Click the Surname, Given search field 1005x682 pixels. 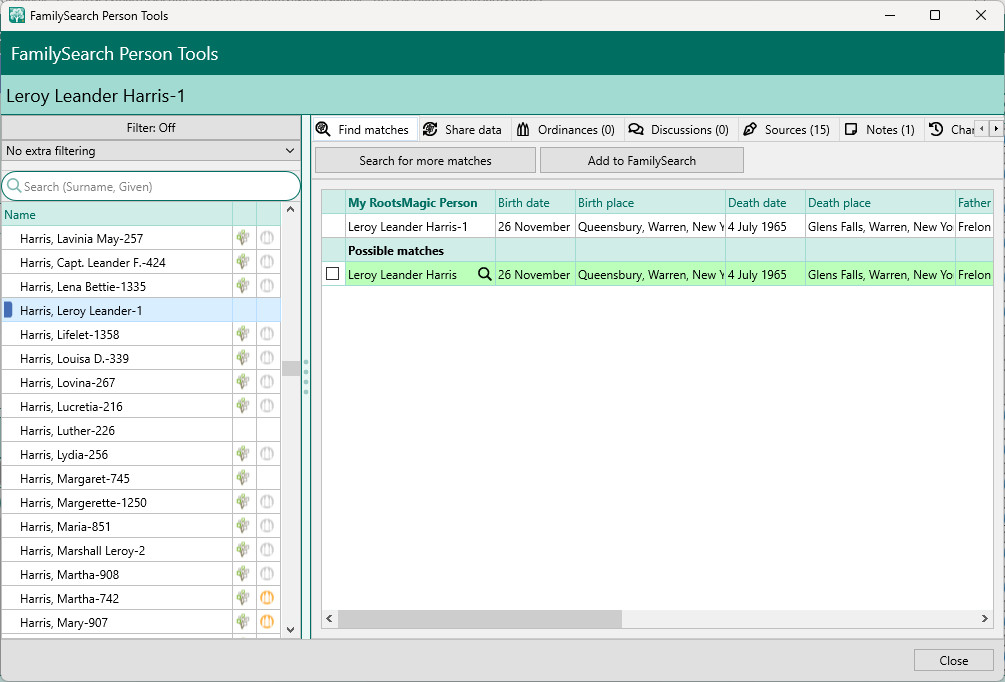pos(155,186)
